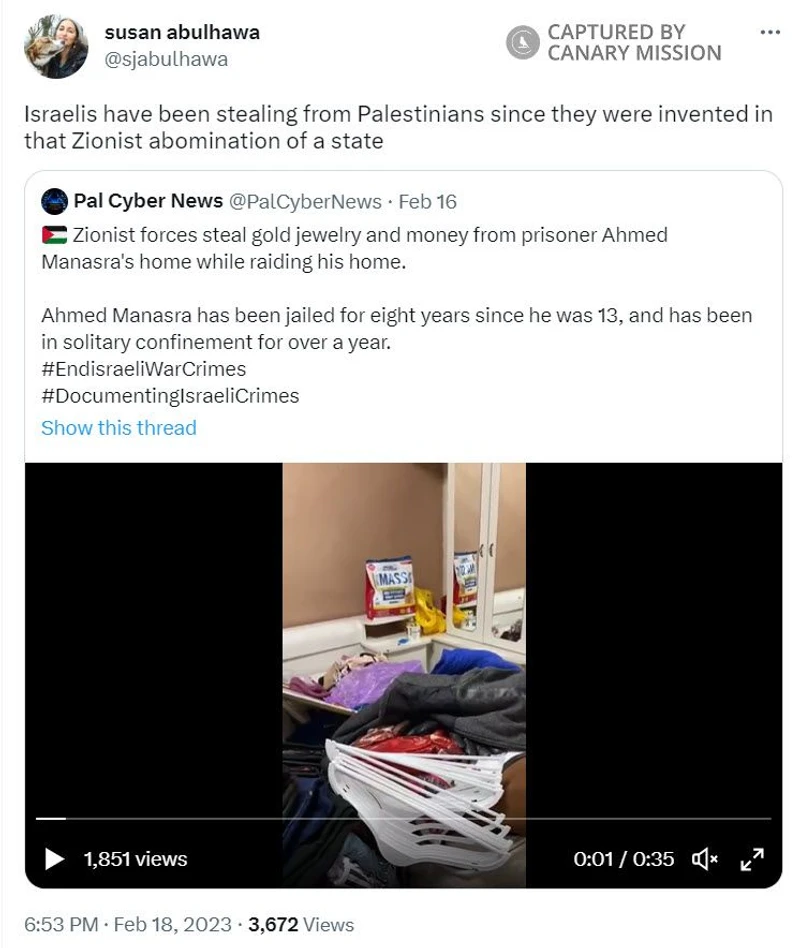Screen dimensions: 800x948
Task: Open Show this thread link
Action: coord(119,427)
